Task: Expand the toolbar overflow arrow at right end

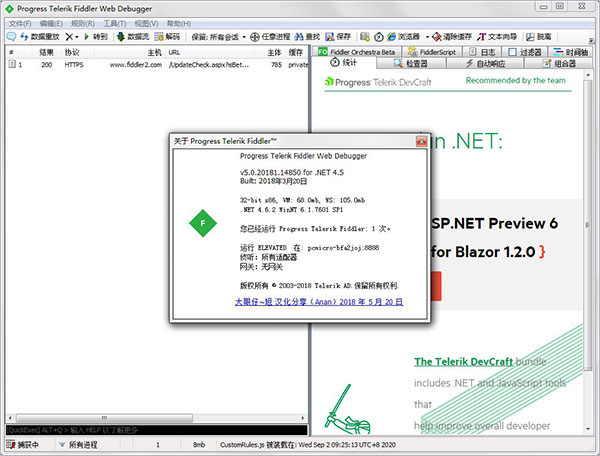Action: (591, 40)
